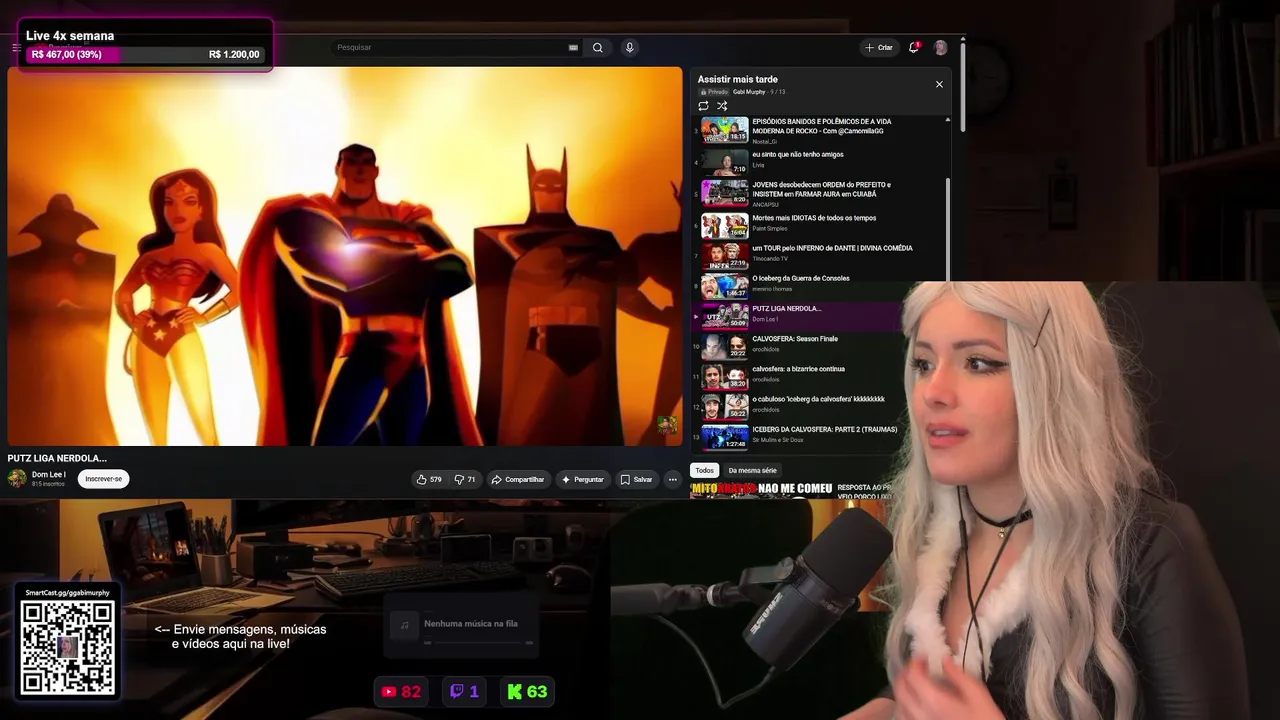Viewport: 1280px width, 720px height.
Task: Open the cabuloso iceberg da calvosfera video
Action: (x=818, y=399)
